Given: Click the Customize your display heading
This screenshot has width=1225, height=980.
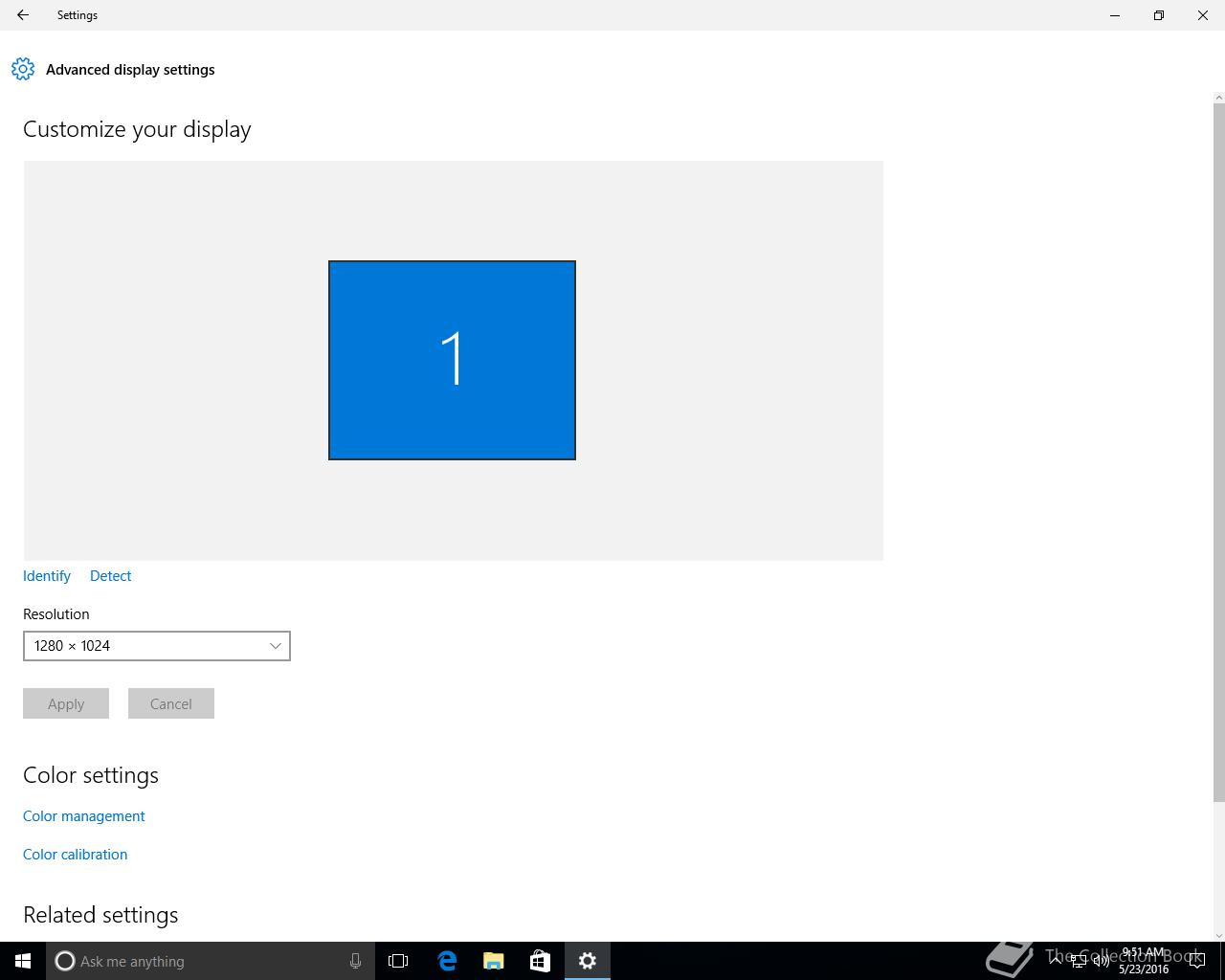Looking at the screenshot, I should pyautogui.click(x=137, y=129).
